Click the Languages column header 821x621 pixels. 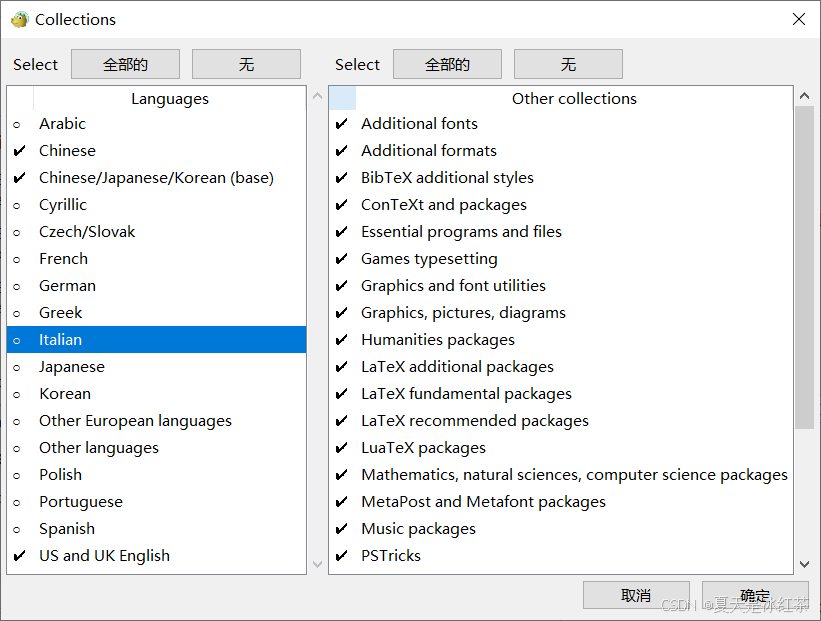tap(170, 98)
